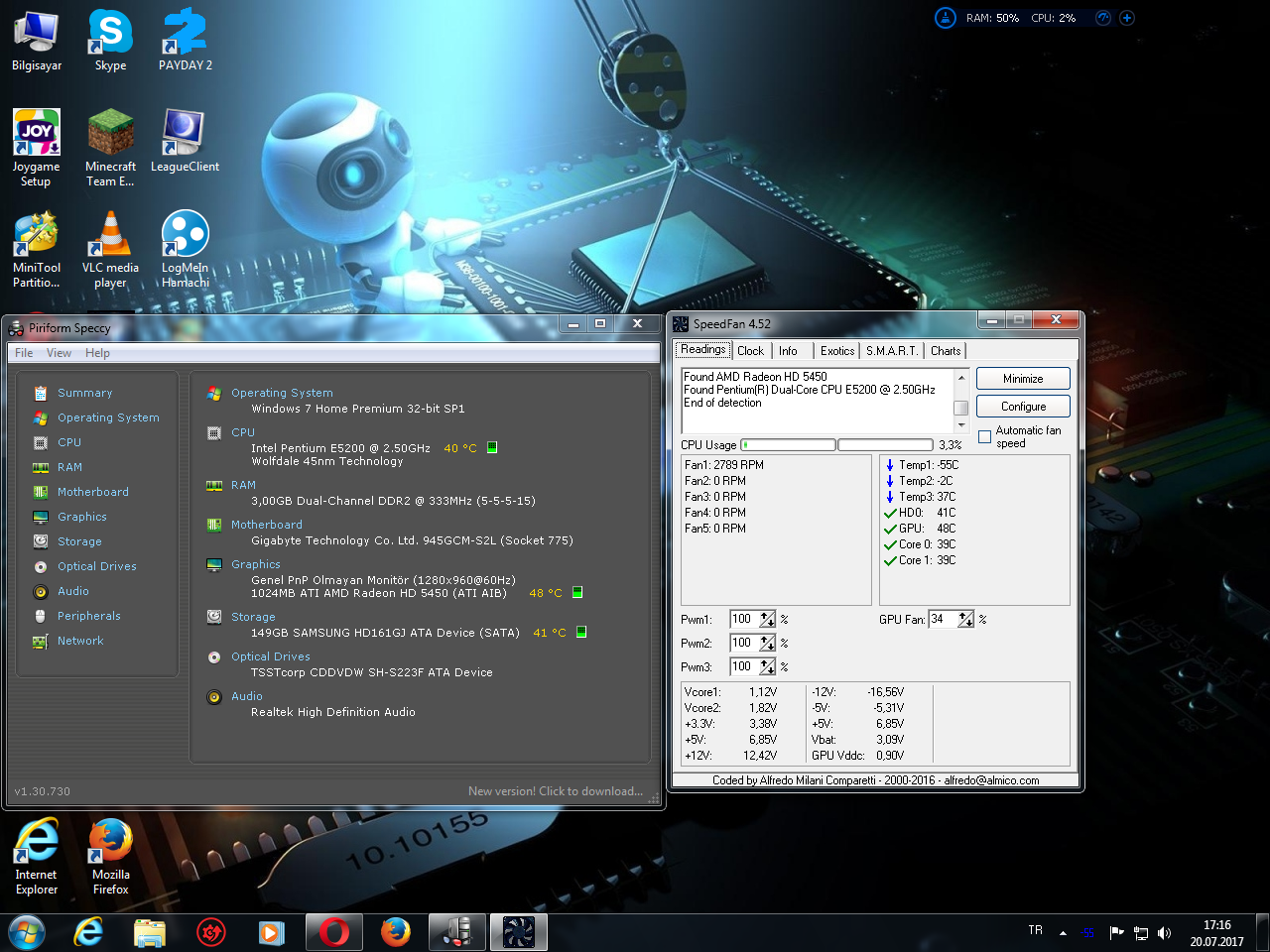Viewport: 1270px width, 952px height.
Task: Open the PAYDAY 2 desktop shortcut
Action: coord(186,40)
